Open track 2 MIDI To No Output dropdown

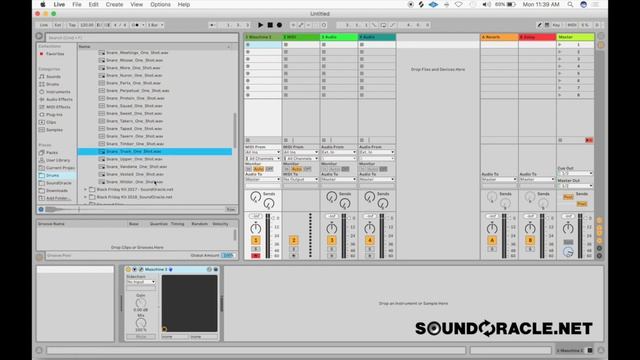[300, 179]
